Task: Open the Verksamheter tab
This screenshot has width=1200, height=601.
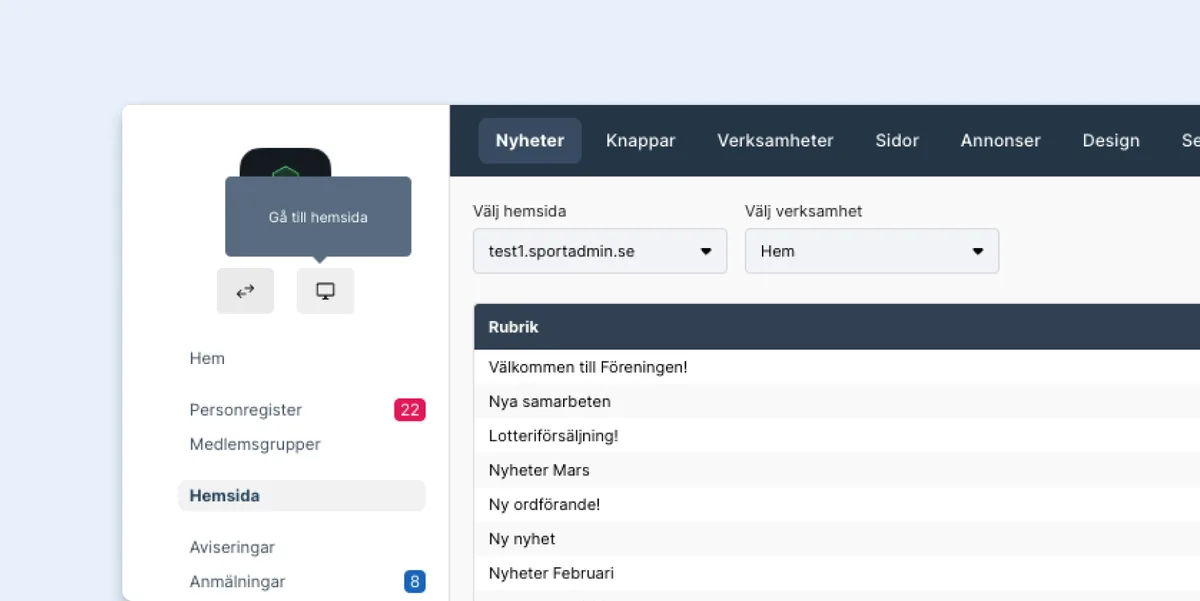Action: (x=775, y=141)
